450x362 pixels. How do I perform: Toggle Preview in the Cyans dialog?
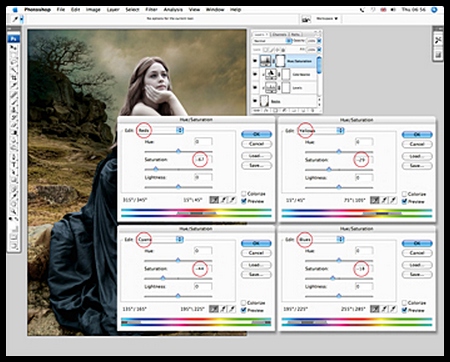click(244, 310)
